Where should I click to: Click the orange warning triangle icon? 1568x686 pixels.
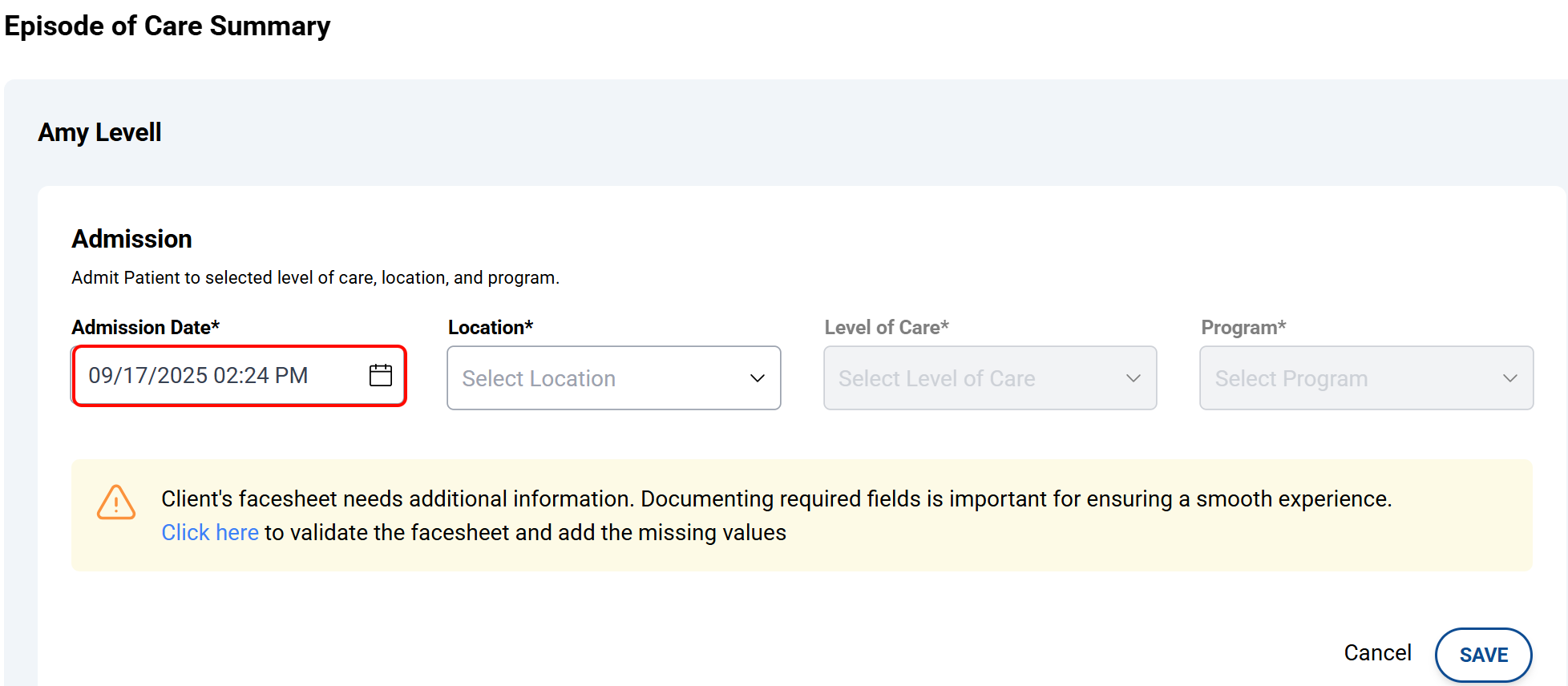pos(116,502)
